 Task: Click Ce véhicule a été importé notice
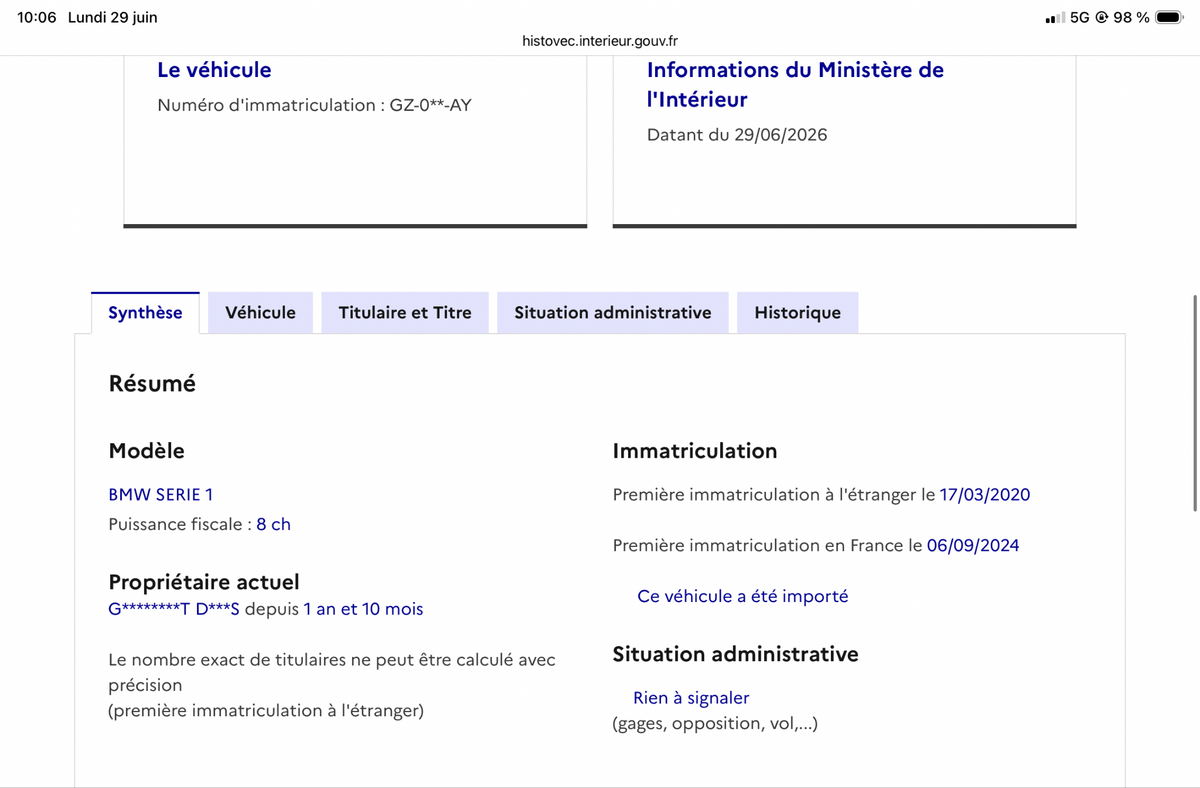click(743, 596)
